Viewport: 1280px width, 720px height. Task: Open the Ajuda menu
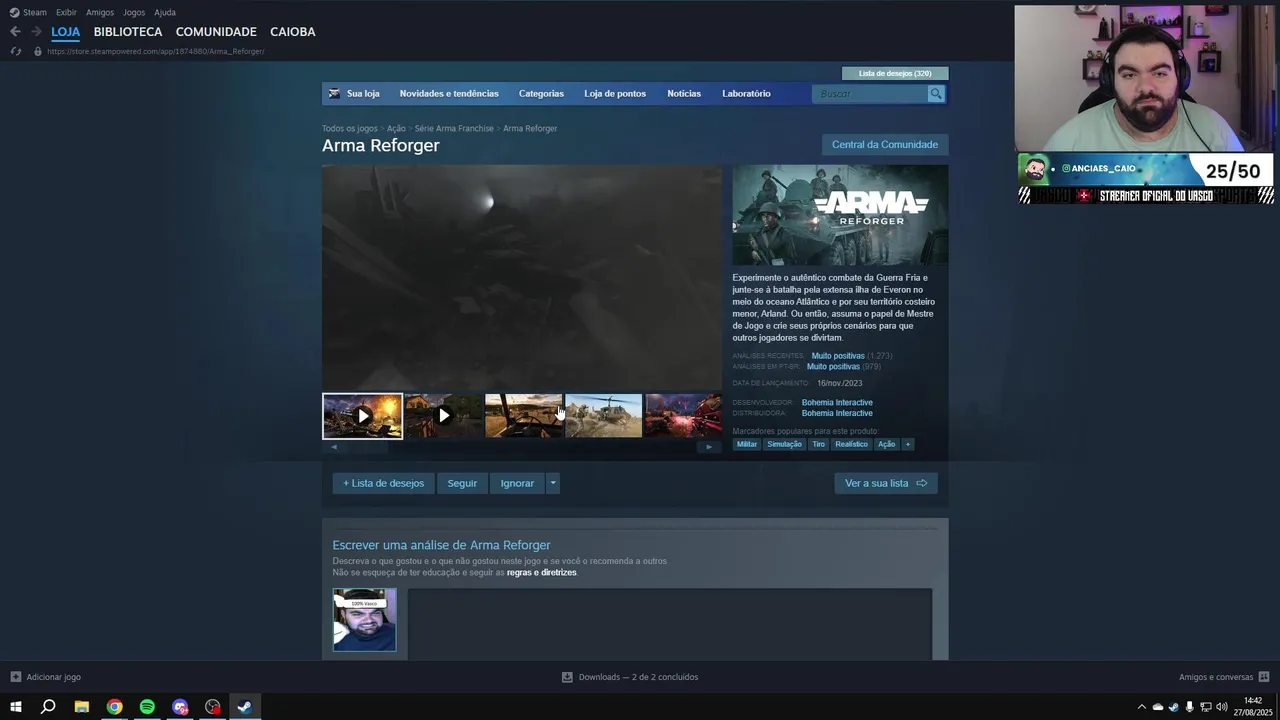coord(165,13)
